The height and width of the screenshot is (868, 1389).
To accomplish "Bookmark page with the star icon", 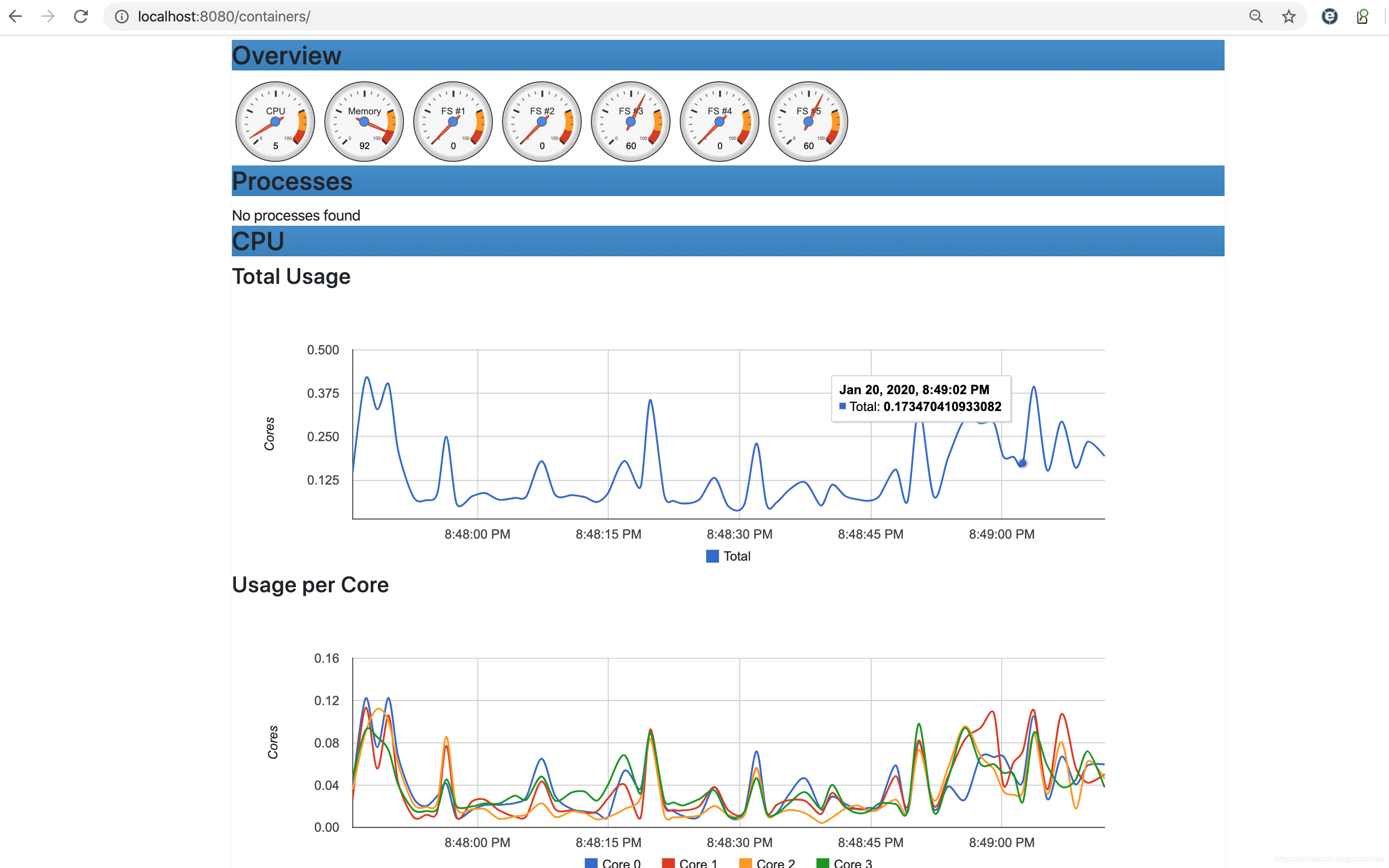I will [x=1288, y=17].
